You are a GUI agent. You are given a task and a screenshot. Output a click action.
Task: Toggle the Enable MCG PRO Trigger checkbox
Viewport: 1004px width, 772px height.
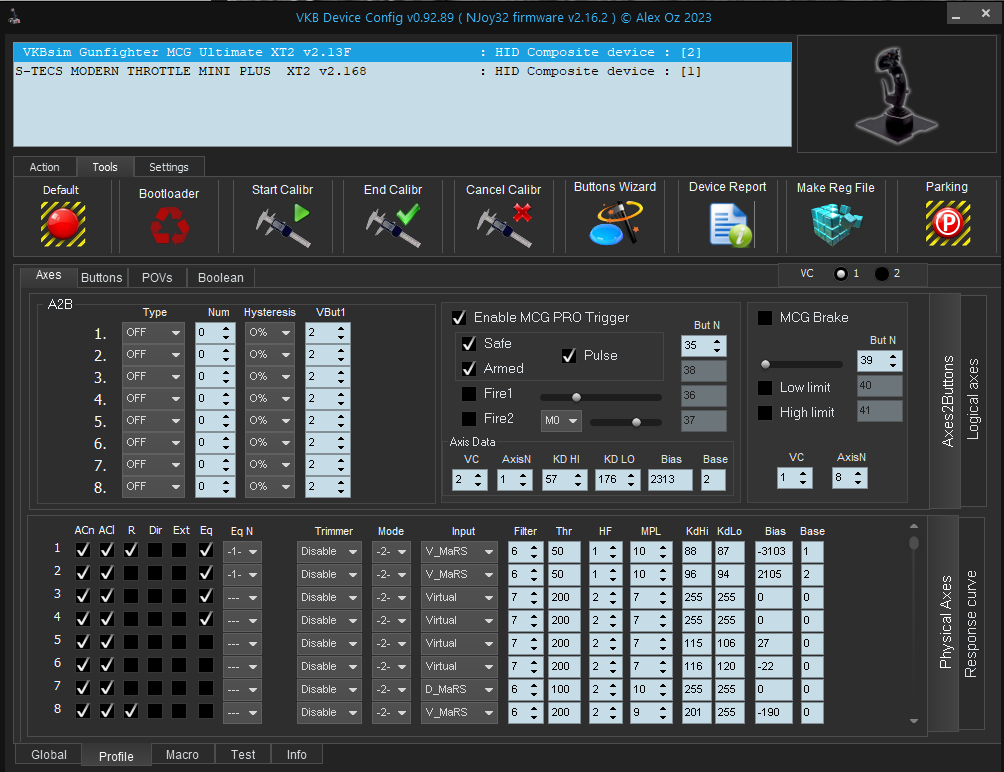pyautogui.click(x=459, y=318)
